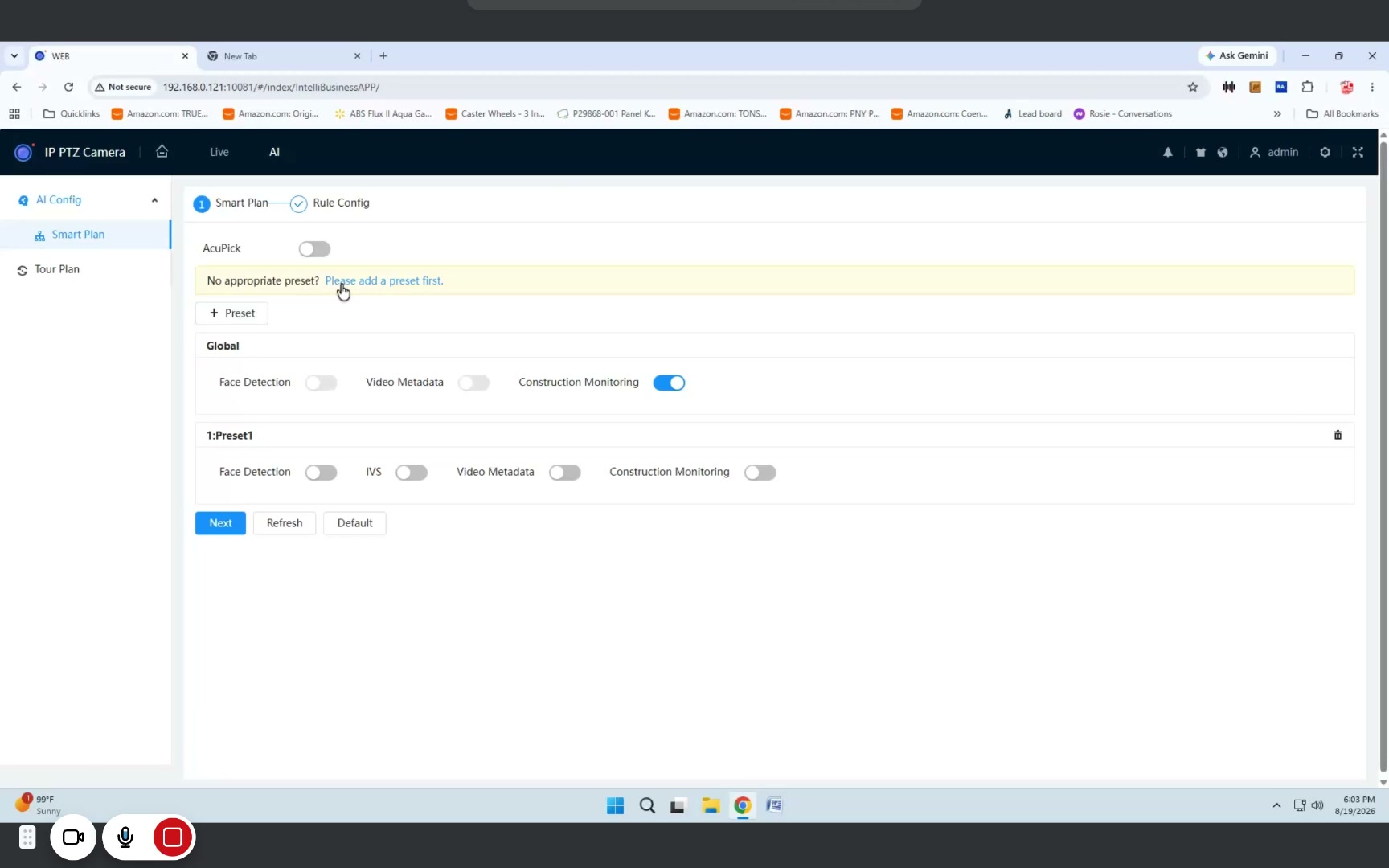
Task: Enter fullscreen with the expand arrows icon
Action: coord(1358,152)
